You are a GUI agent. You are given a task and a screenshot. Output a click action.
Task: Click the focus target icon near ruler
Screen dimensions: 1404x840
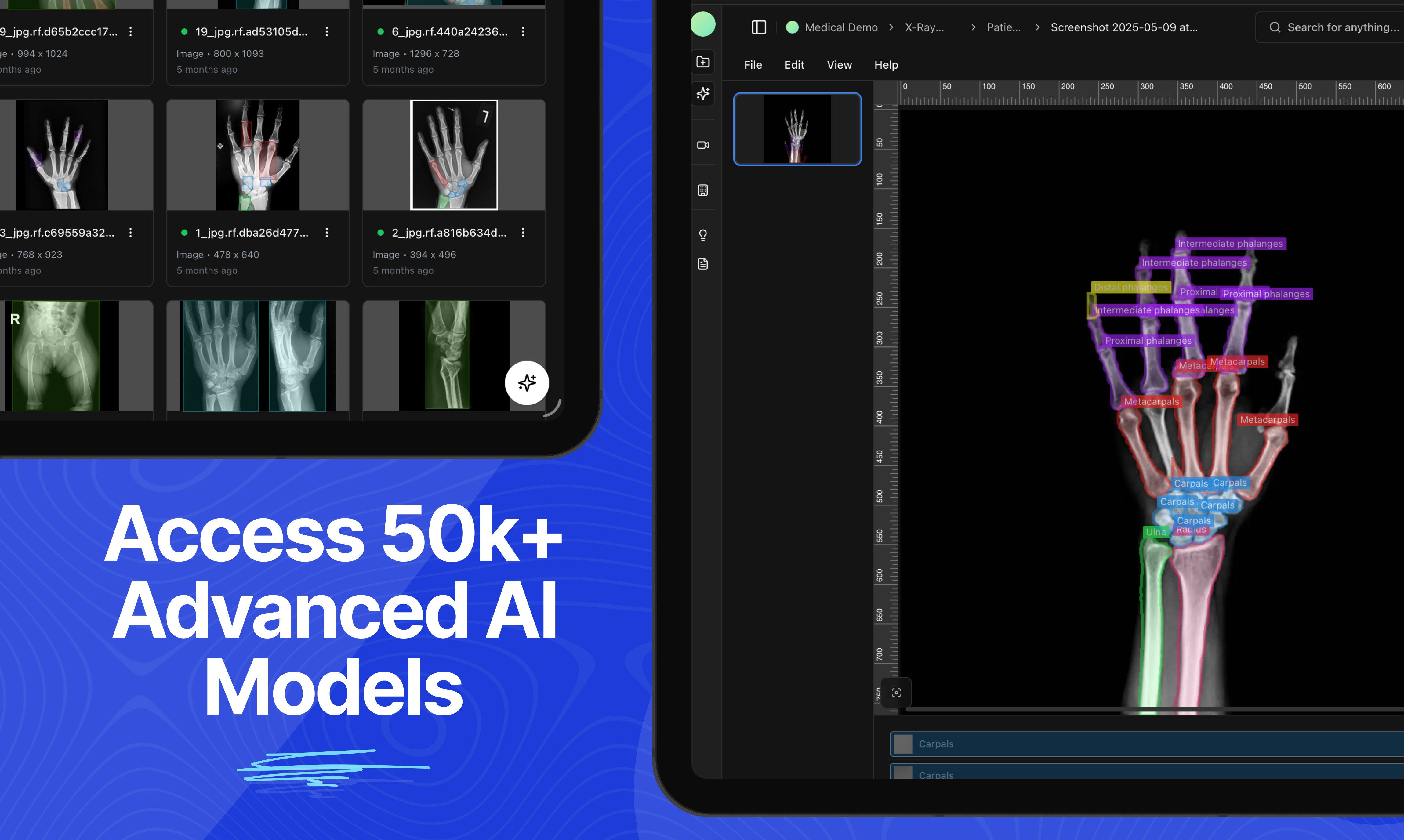pyautogui.click(x=896, y=693)
